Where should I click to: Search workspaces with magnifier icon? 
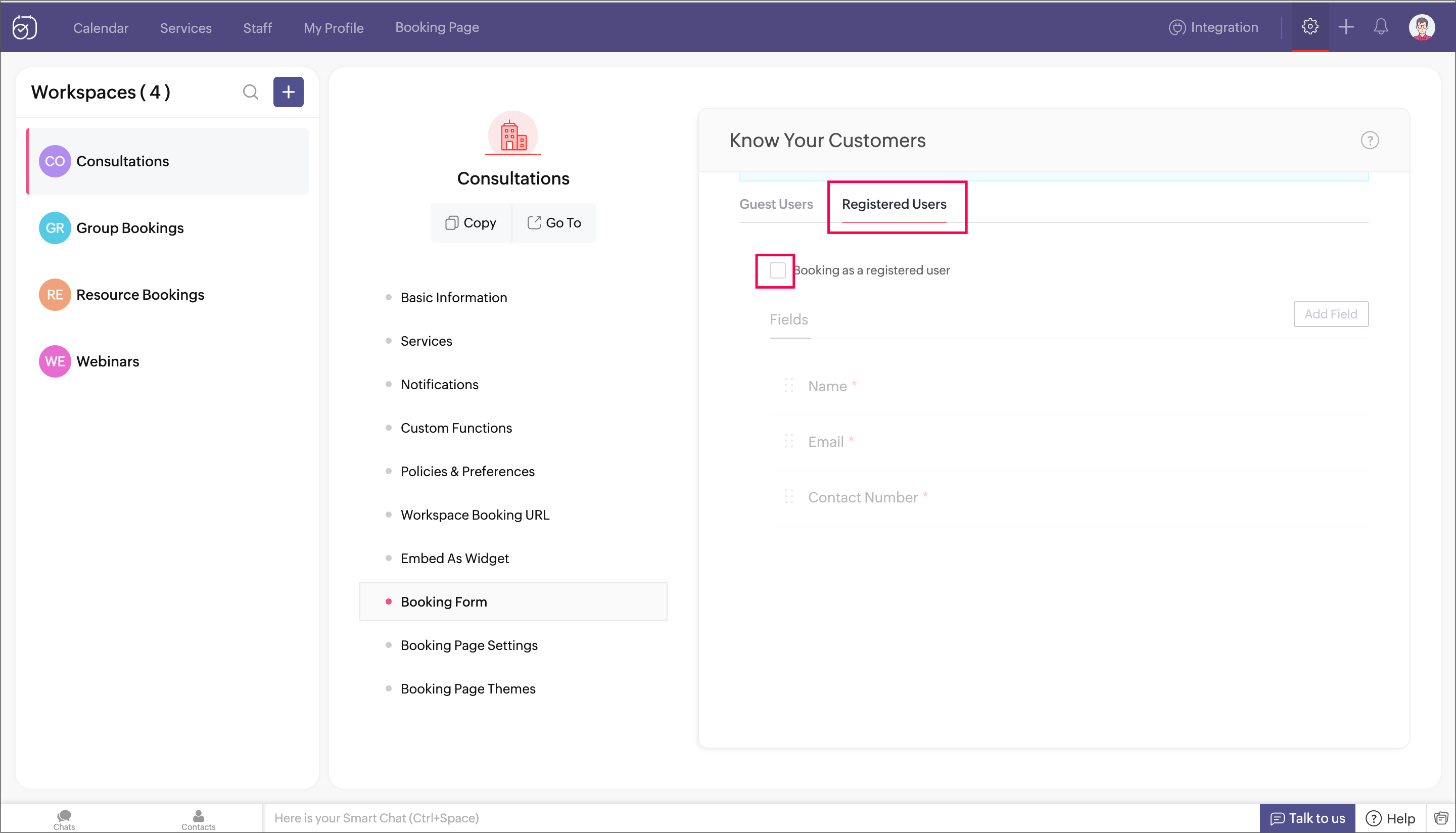(251, 91)
